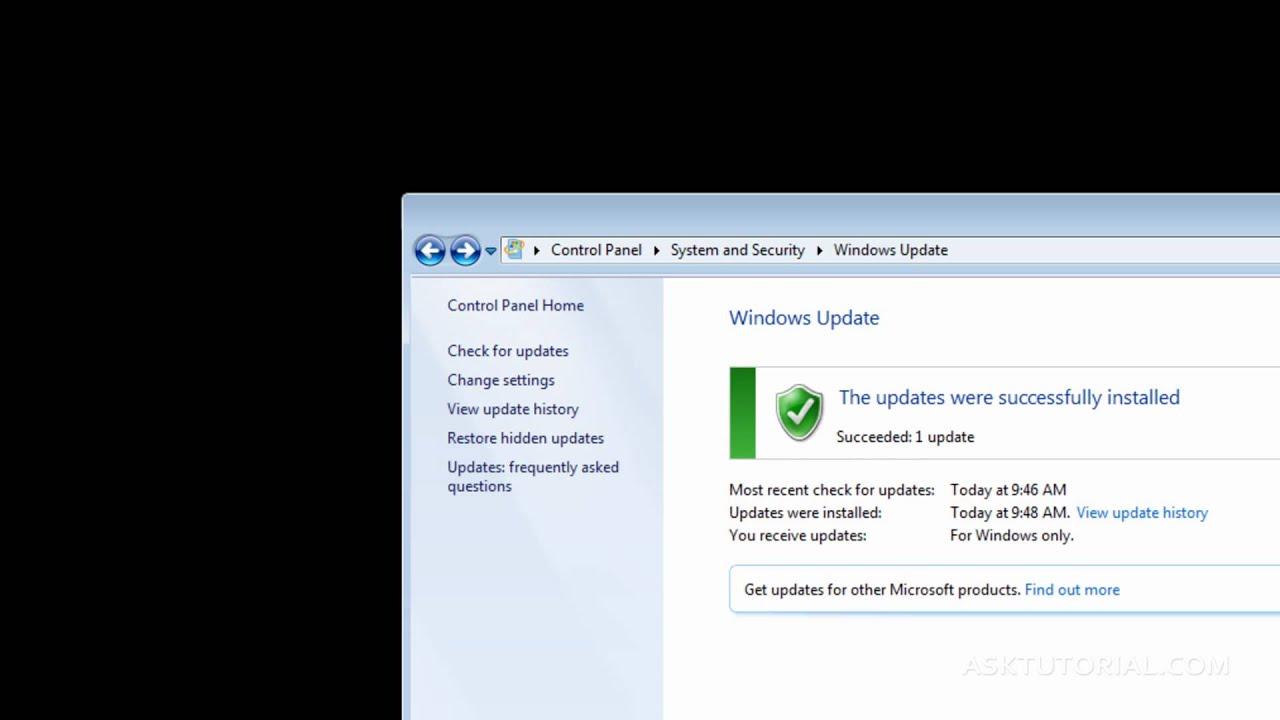Open the recent pages dropdown arrow
1280x720 pixels.
pyautogui.click(x=491, y=252)
